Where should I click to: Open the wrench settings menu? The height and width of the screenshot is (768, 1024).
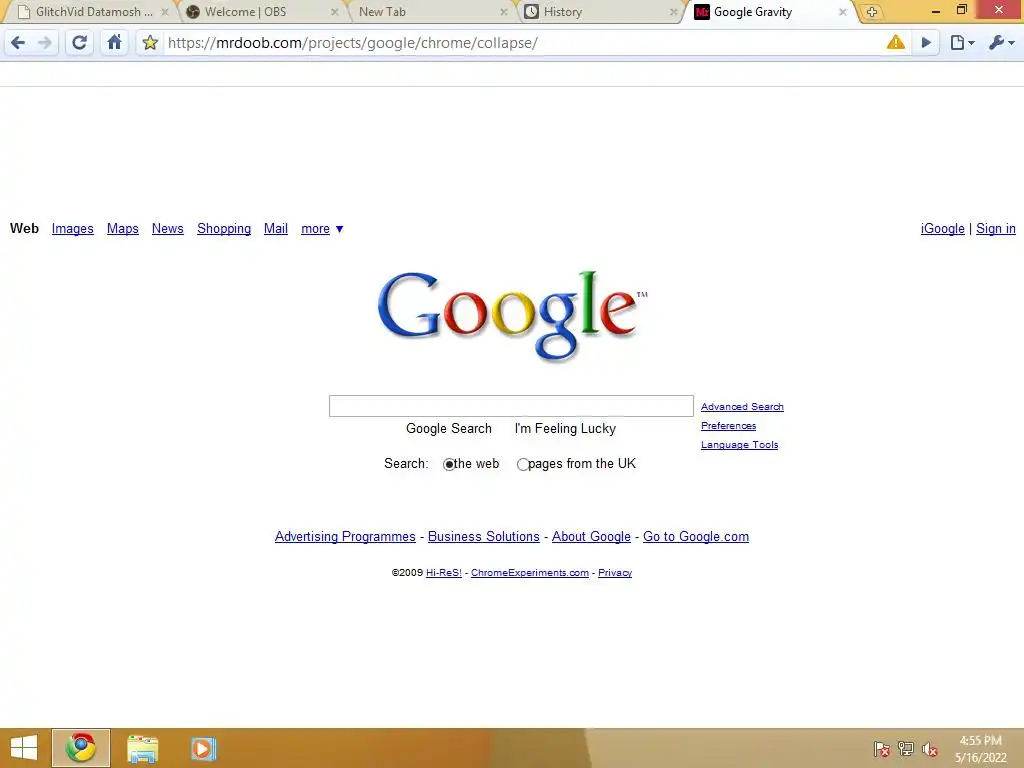pos(1001,43)
